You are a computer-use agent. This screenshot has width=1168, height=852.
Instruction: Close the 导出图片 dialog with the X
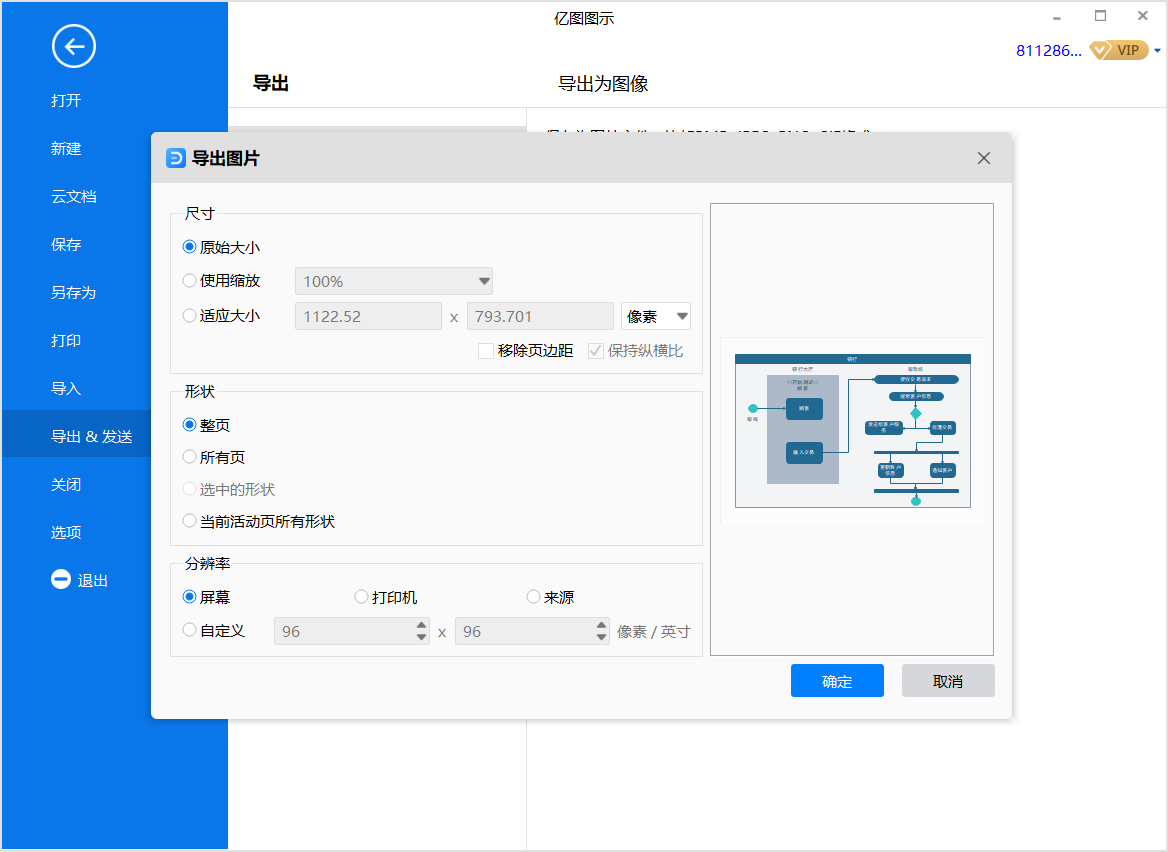pos(983,158)
